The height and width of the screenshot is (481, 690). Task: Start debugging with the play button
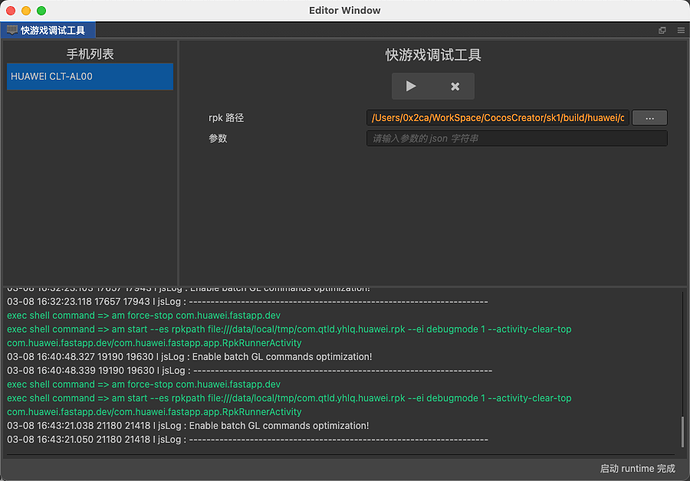[411, 86]
